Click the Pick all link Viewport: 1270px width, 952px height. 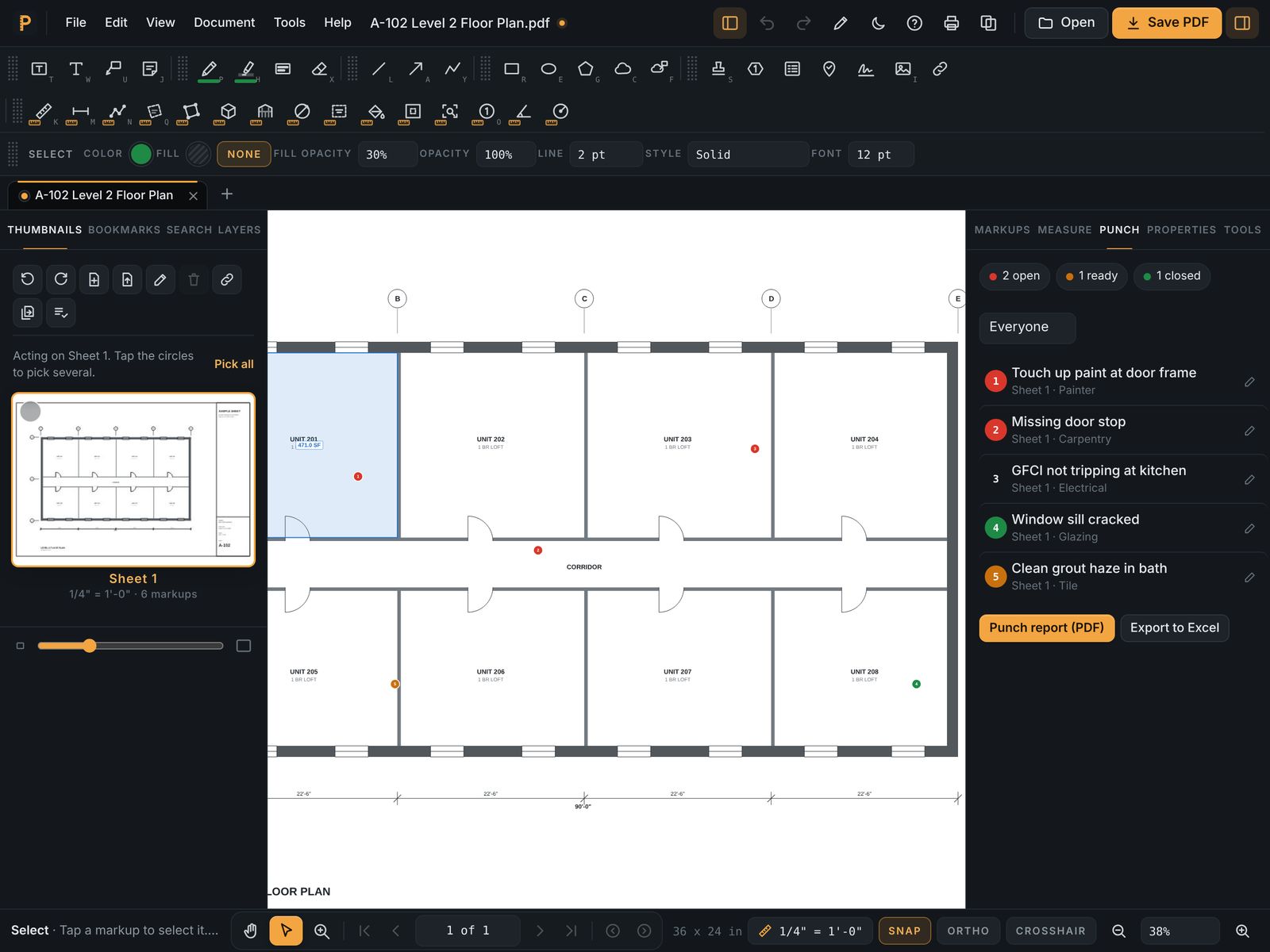[234, 364]
